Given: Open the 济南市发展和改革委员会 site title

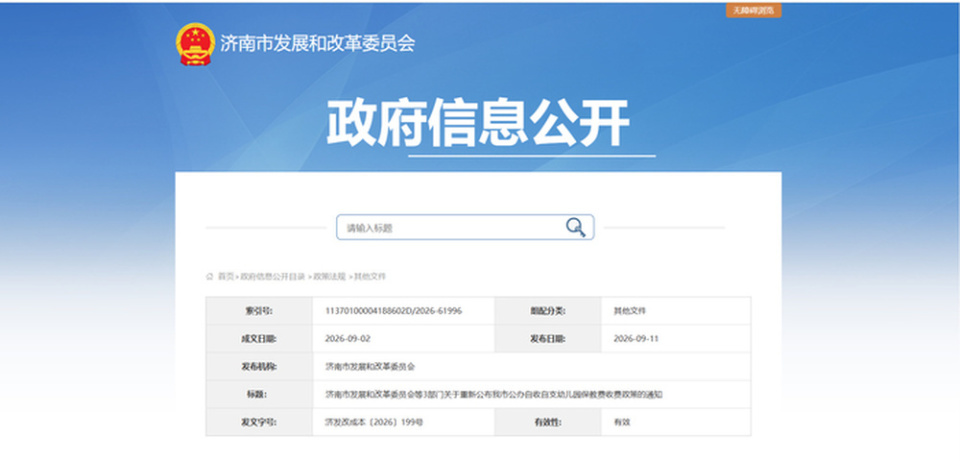Looking at the screenshot, I should coord(317,43).
